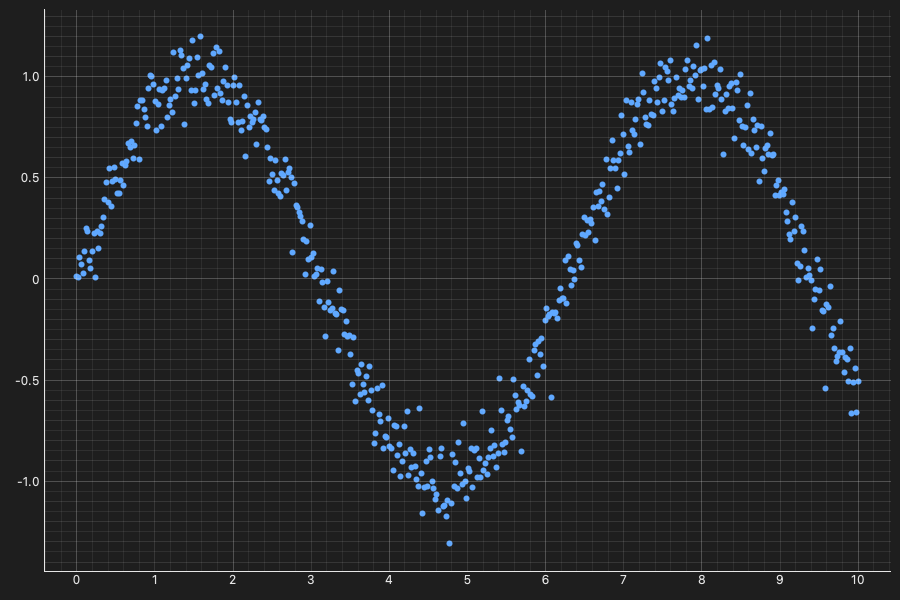Select the isolated point just right of x=6 near -0.6
The image size is (900, 600).
[552, 397]
